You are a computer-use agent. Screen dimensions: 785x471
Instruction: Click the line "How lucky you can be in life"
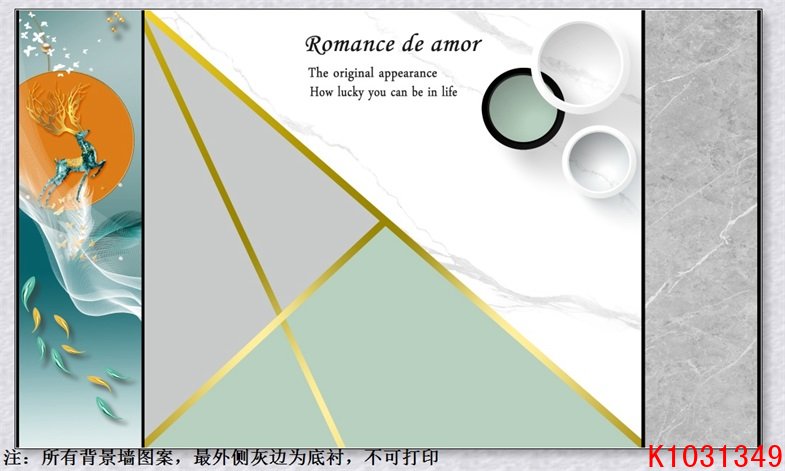coord(383,92)
